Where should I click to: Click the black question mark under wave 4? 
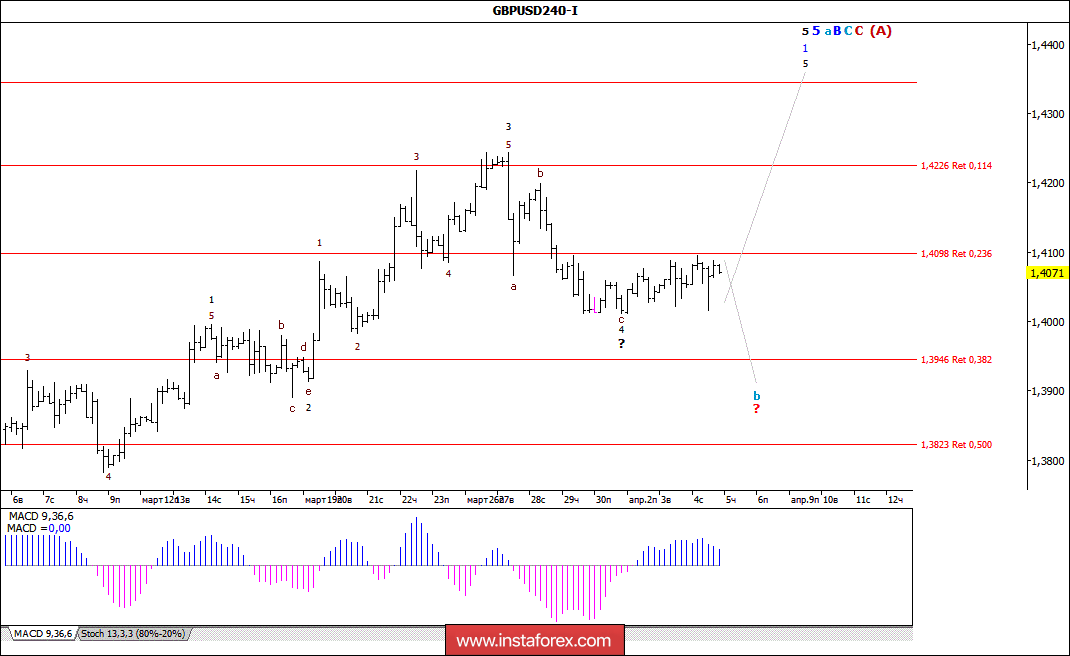click(622, 344)
